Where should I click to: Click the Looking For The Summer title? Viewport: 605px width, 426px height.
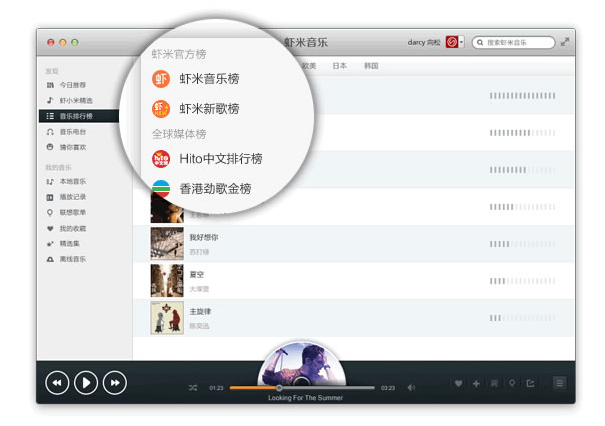tap(306, 398)
